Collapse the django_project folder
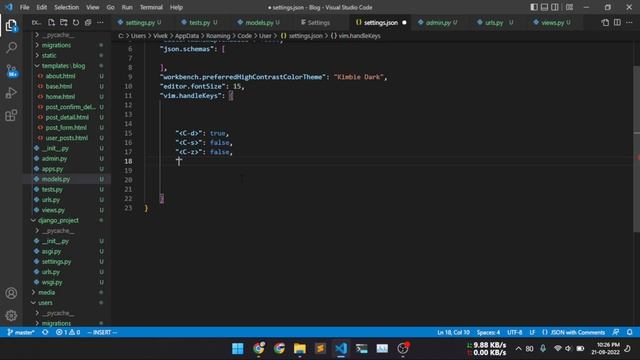Screen dimensions: 640x360 coord(58,220)
